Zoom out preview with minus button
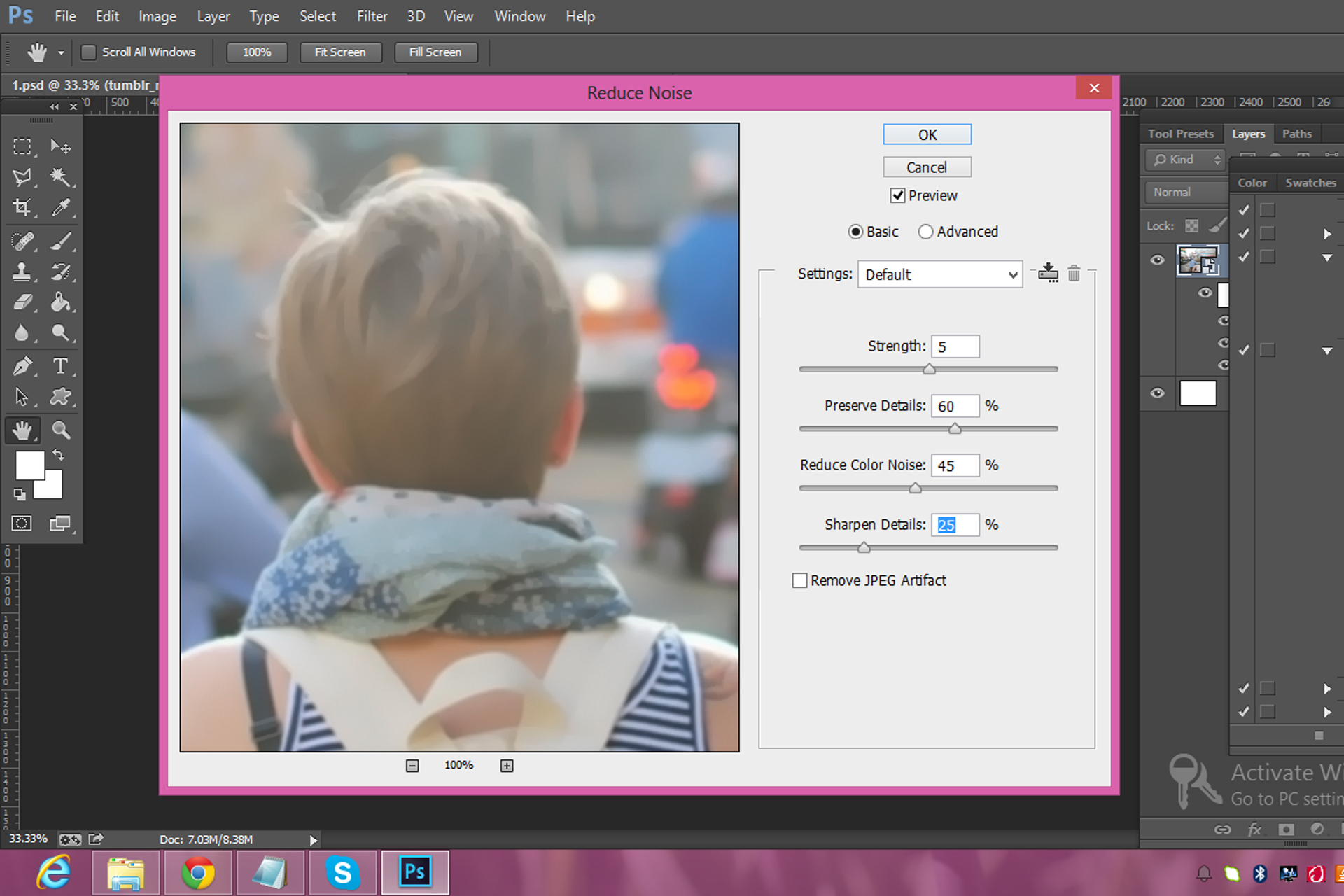The image size is (1344, 896). [x=412, y=766]
